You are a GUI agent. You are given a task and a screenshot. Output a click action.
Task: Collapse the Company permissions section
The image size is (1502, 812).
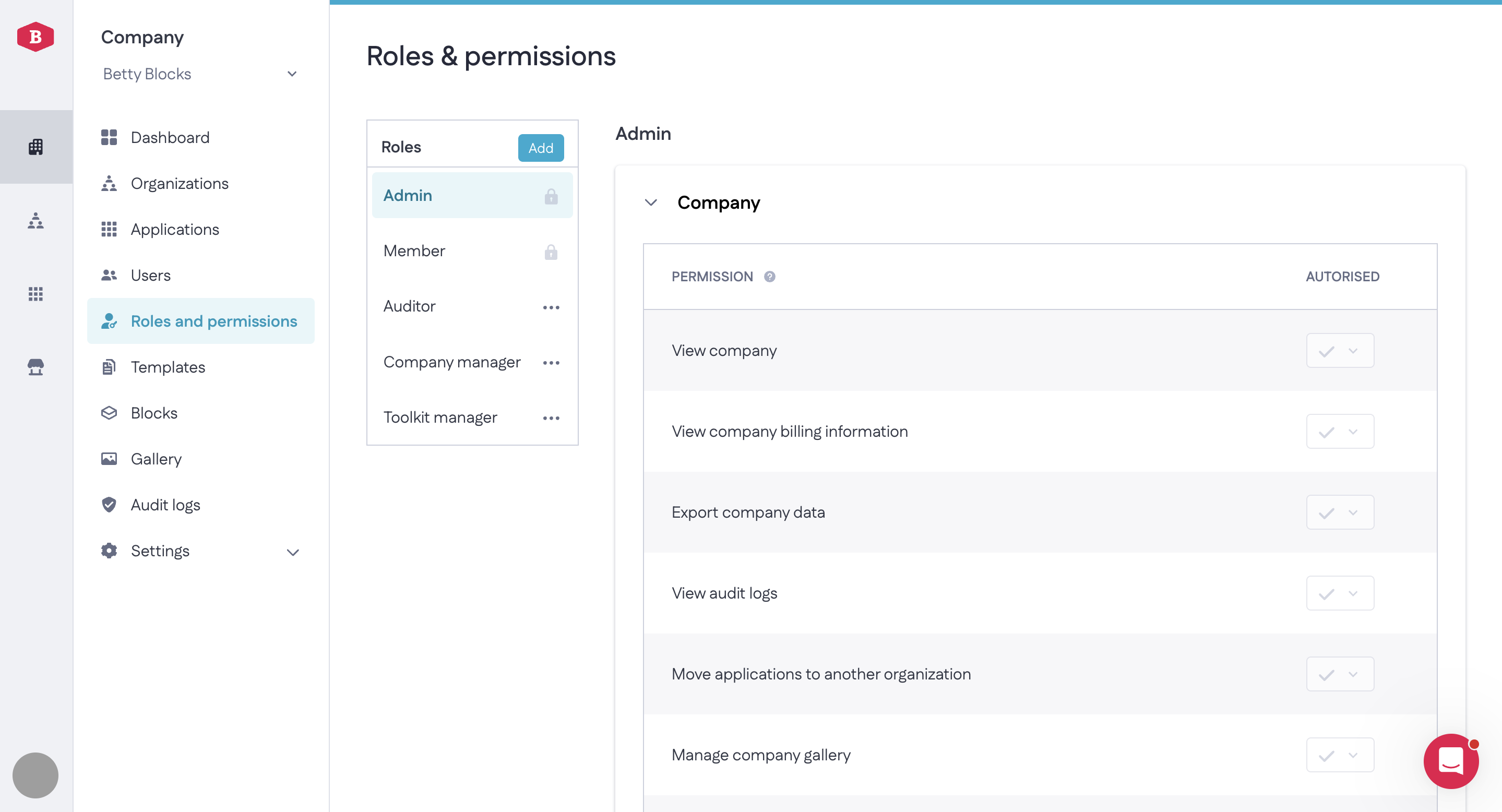651,203
